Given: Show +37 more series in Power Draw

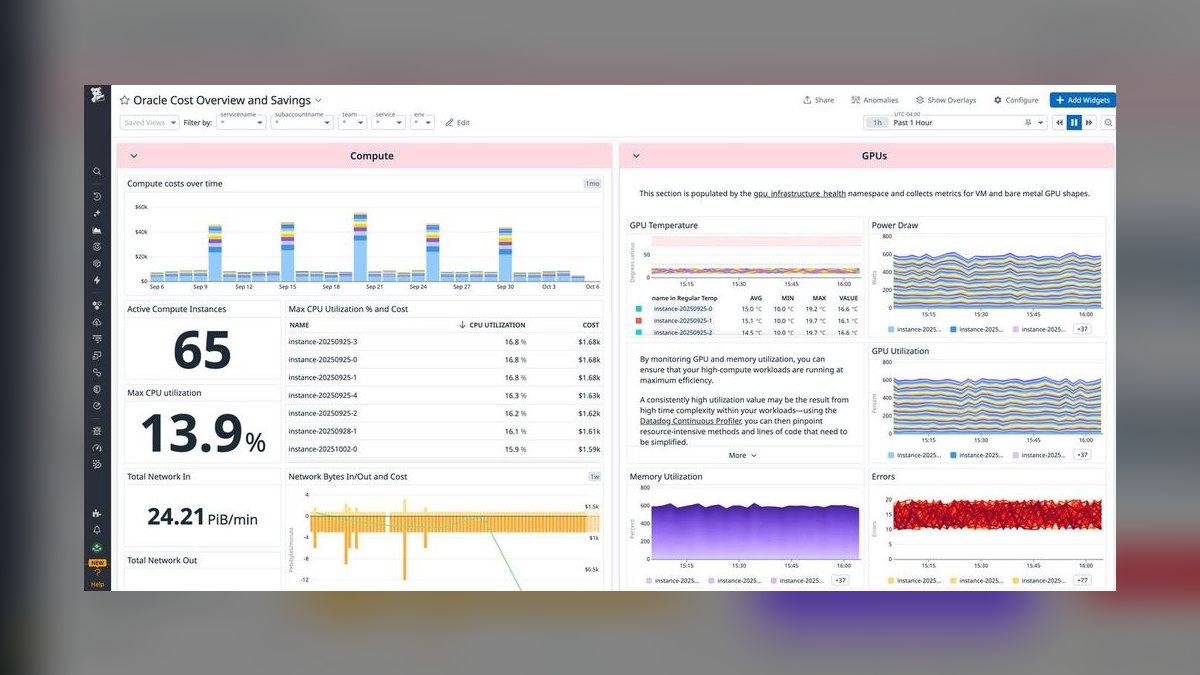Looking at the screenshot, I should pos(1082,328).
